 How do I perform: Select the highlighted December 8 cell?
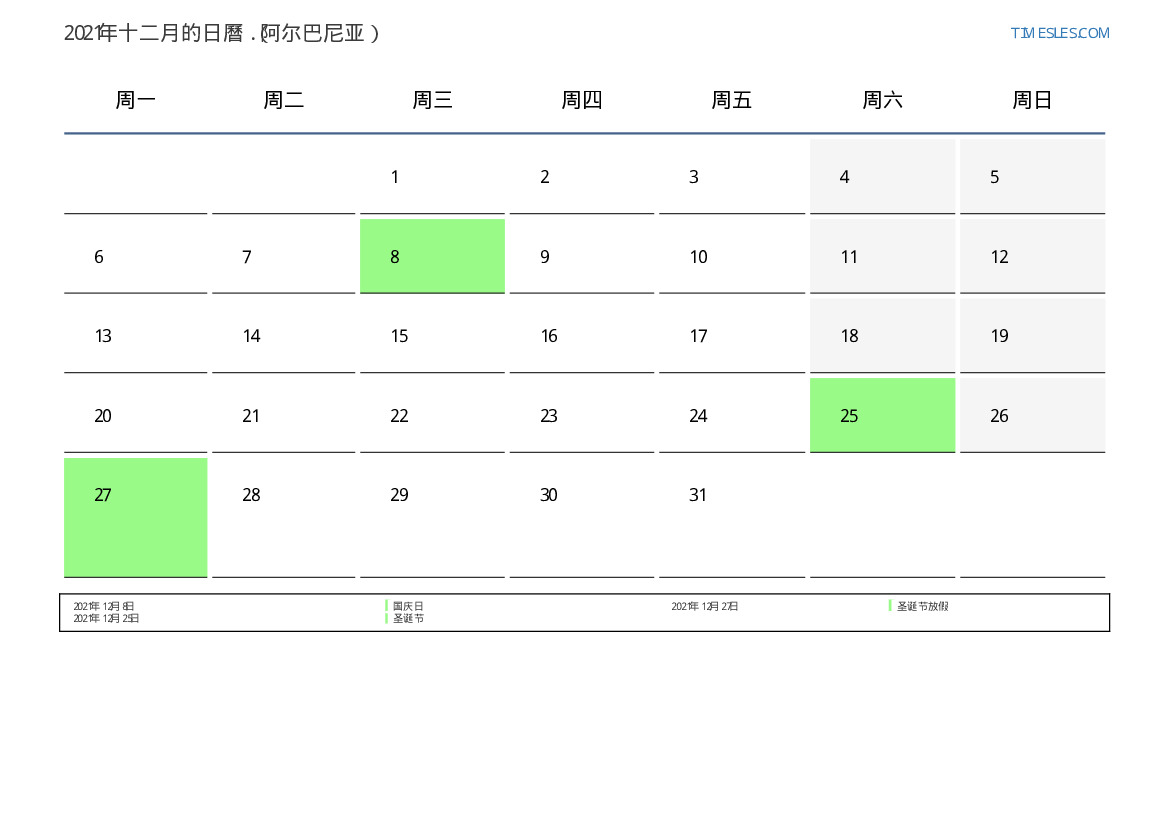point(432,256)
